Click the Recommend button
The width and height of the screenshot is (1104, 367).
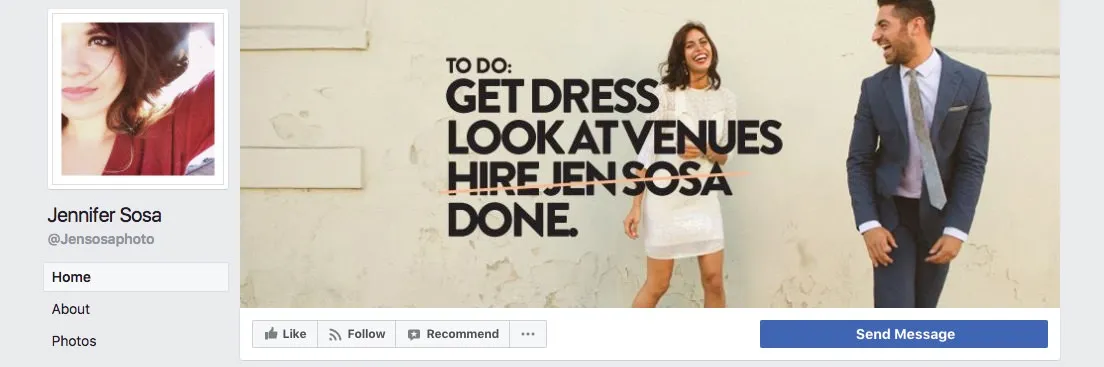(x=453, y=334)
